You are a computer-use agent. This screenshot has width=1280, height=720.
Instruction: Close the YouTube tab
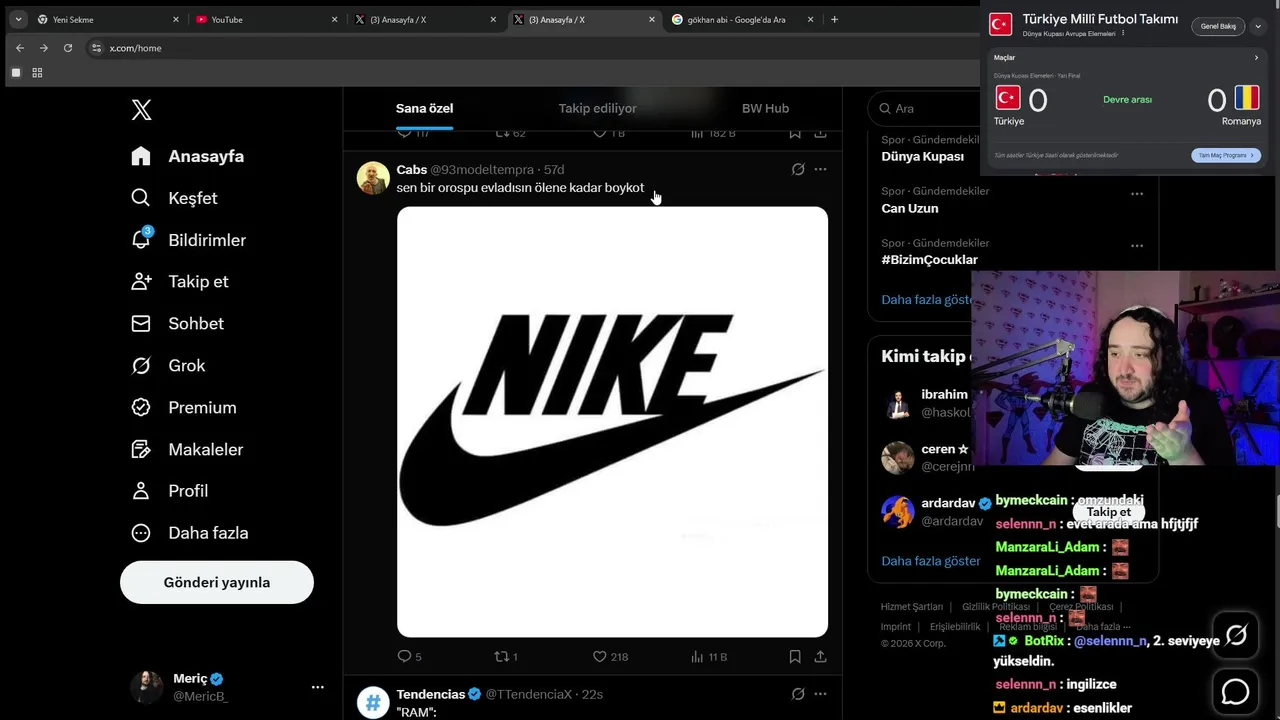334,19
